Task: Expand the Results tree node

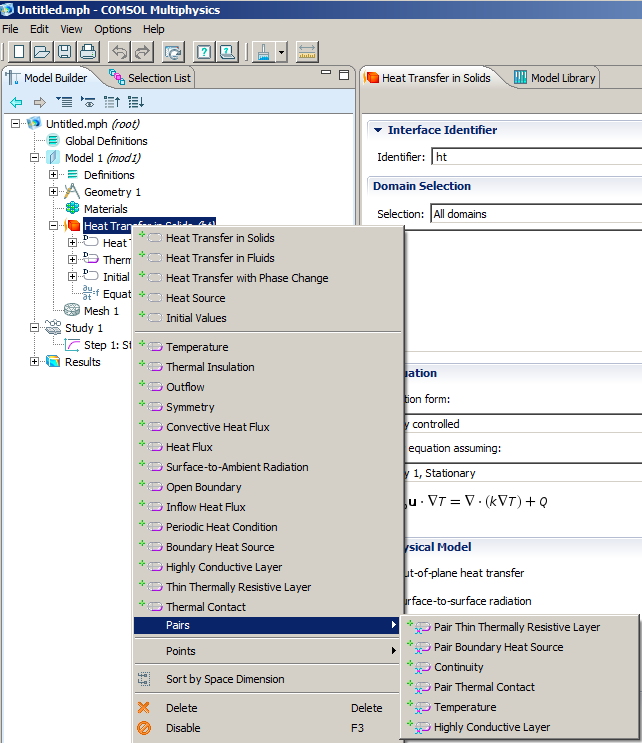Action: [x=36, y=362]
